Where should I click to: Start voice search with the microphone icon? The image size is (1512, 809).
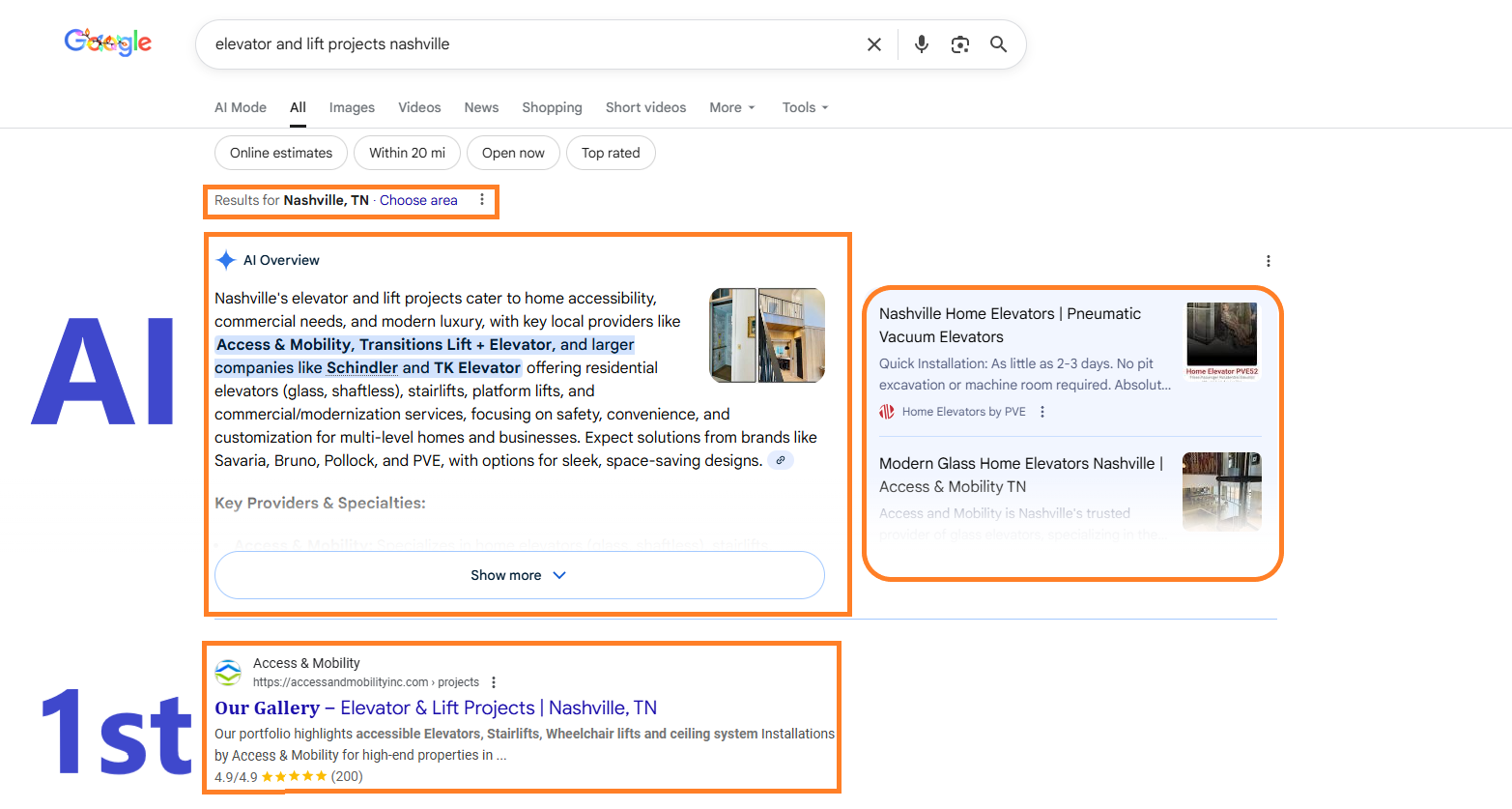[x=922, y=44]
